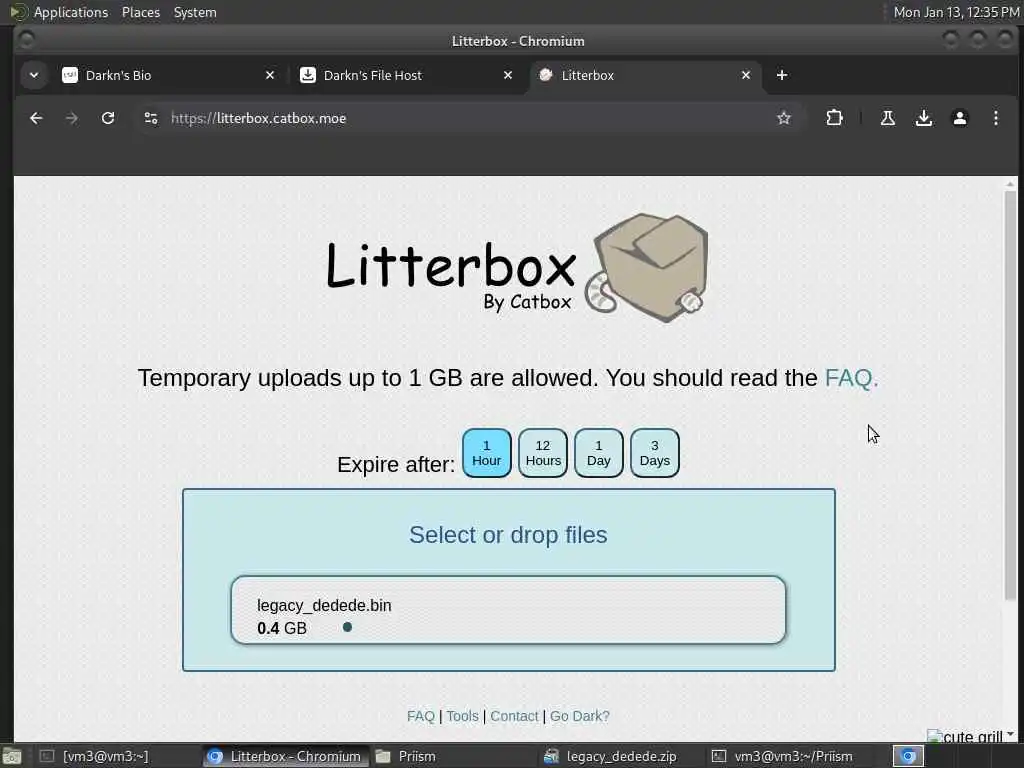Bookmark this page with the star
Viewport: 1024px width, 768px height.
784,118
